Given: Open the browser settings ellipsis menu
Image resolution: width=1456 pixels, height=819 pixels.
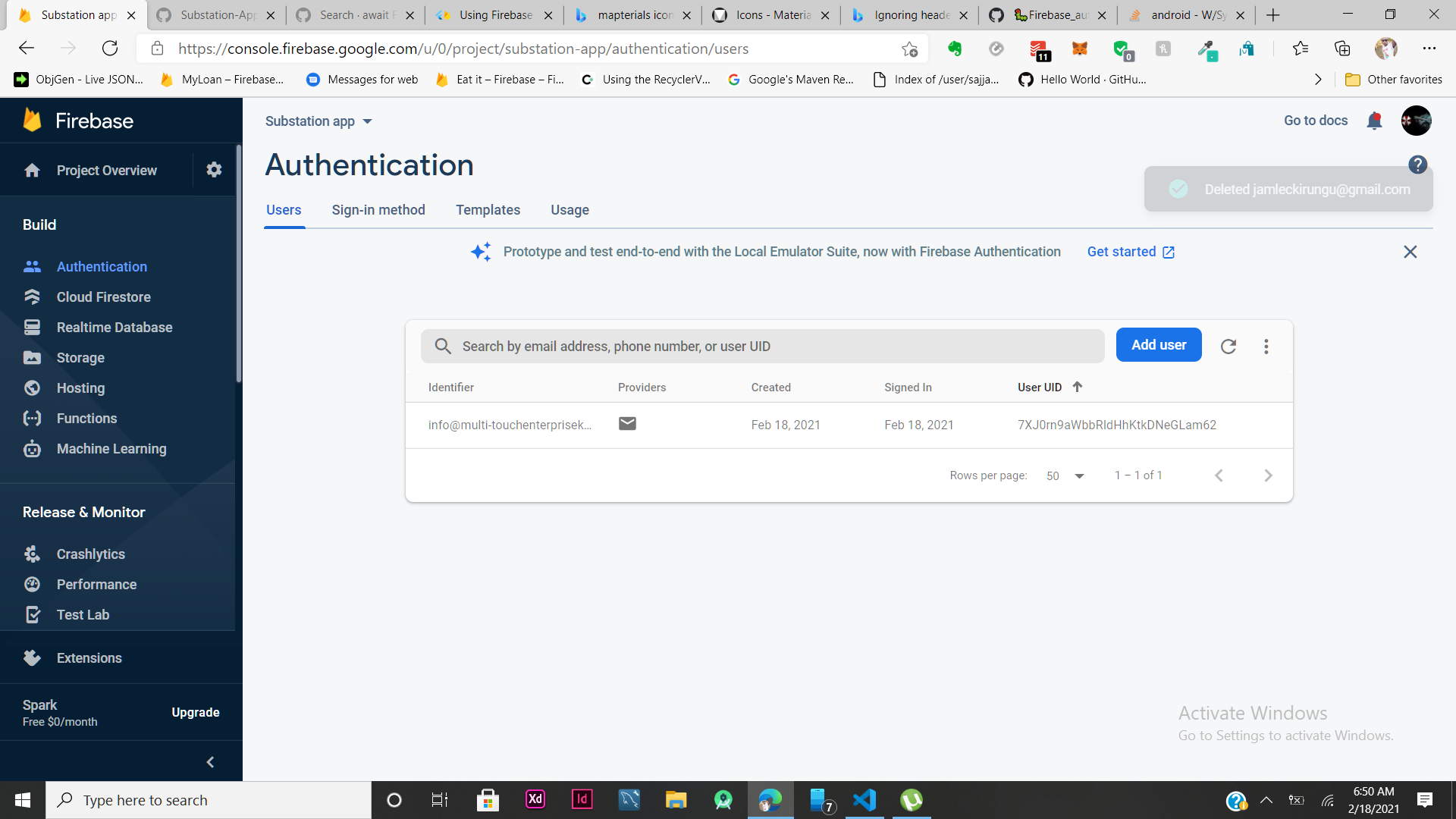Looking at the screenshot, I should (1429, 49).
